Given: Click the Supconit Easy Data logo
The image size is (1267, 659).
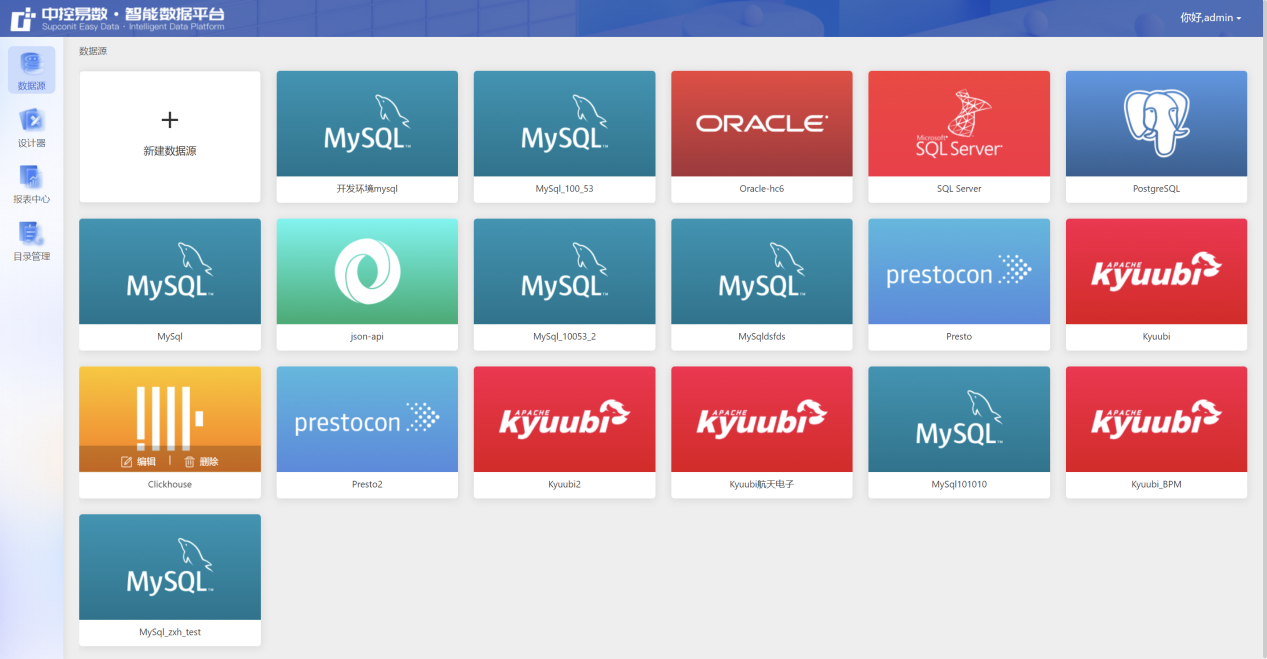Looking at the screenshot, I should pyautogui.click(x=119, y=18).
